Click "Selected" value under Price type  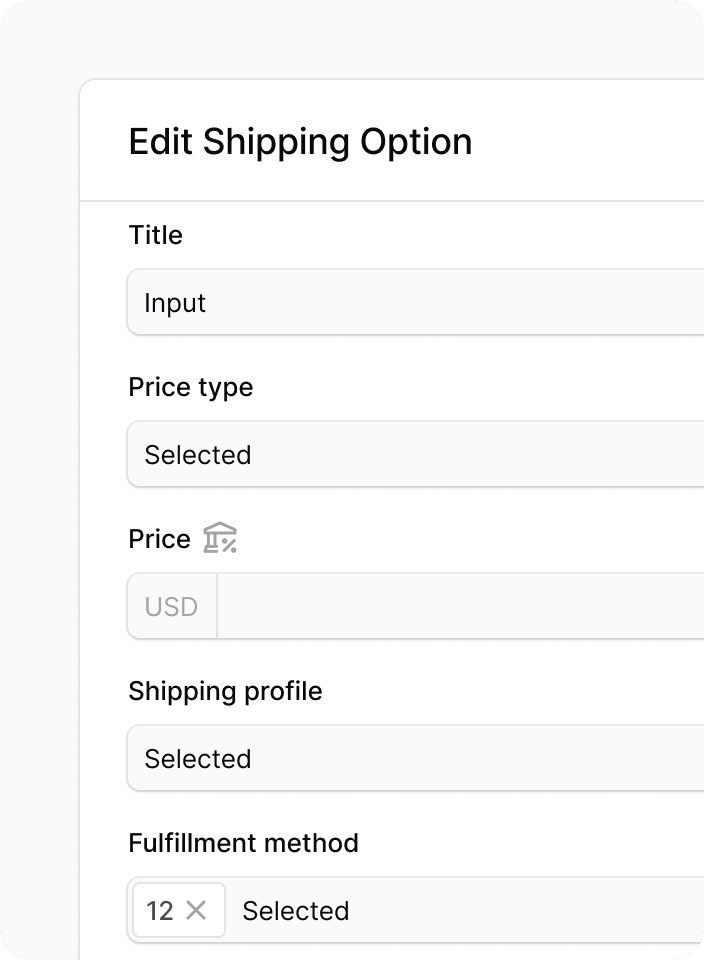pos(198,455)
